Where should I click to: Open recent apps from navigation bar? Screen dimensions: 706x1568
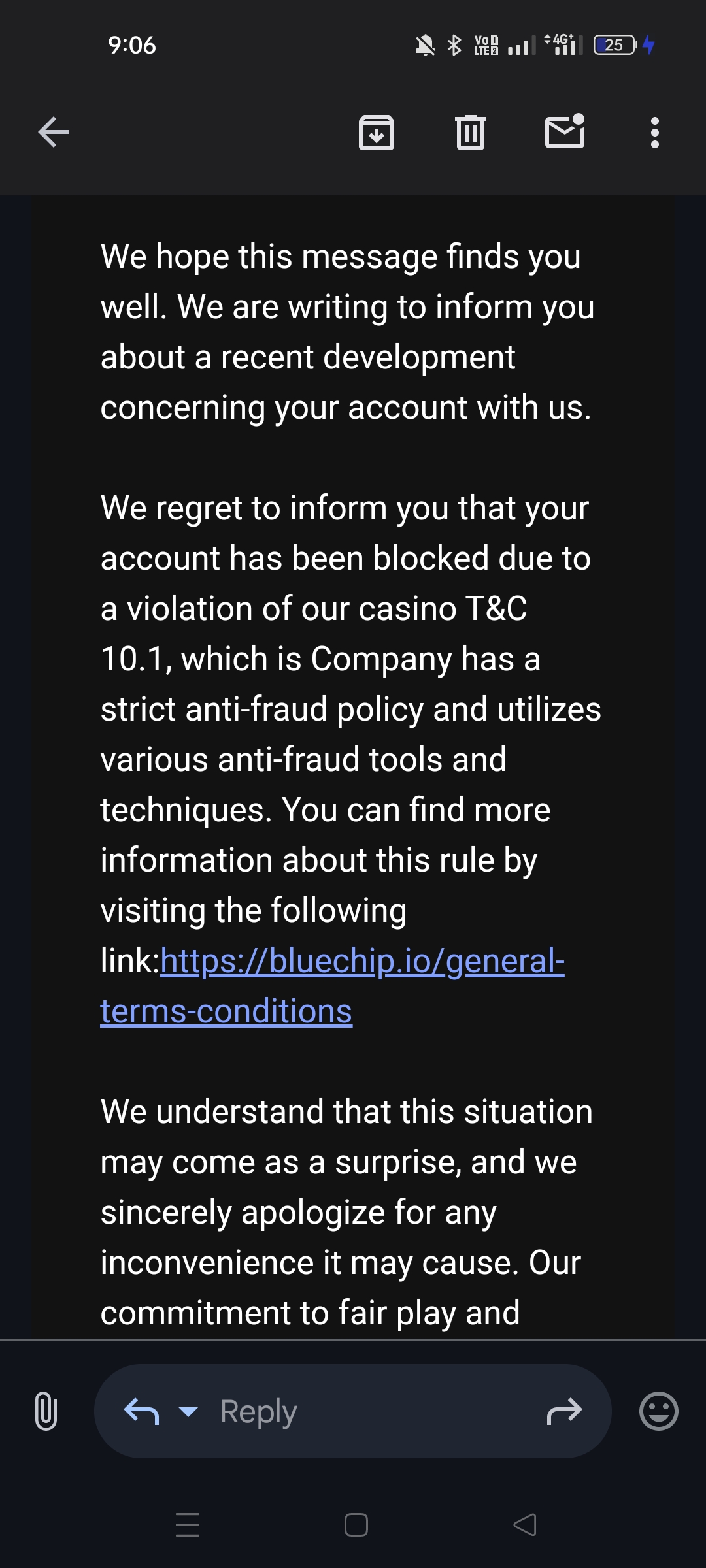(188, 1525)
